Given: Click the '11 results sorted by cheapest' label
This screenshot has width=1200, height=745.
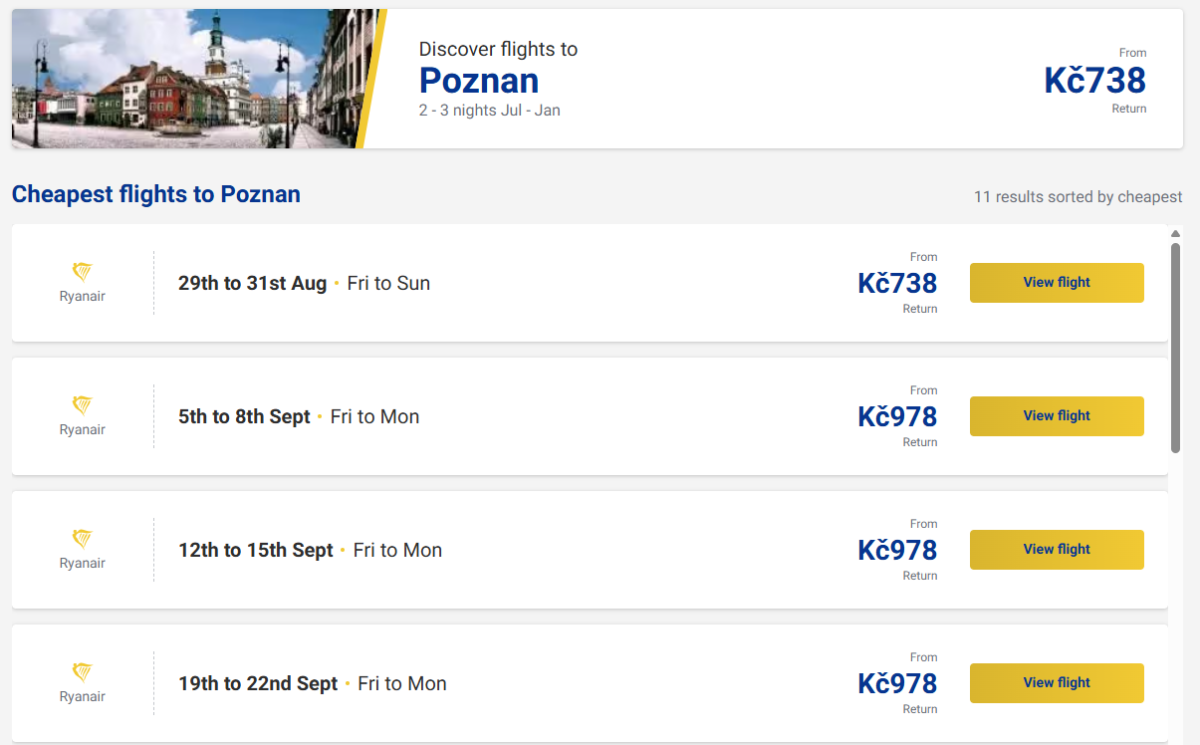Looking at the screenshot, I should (1078, 197).
